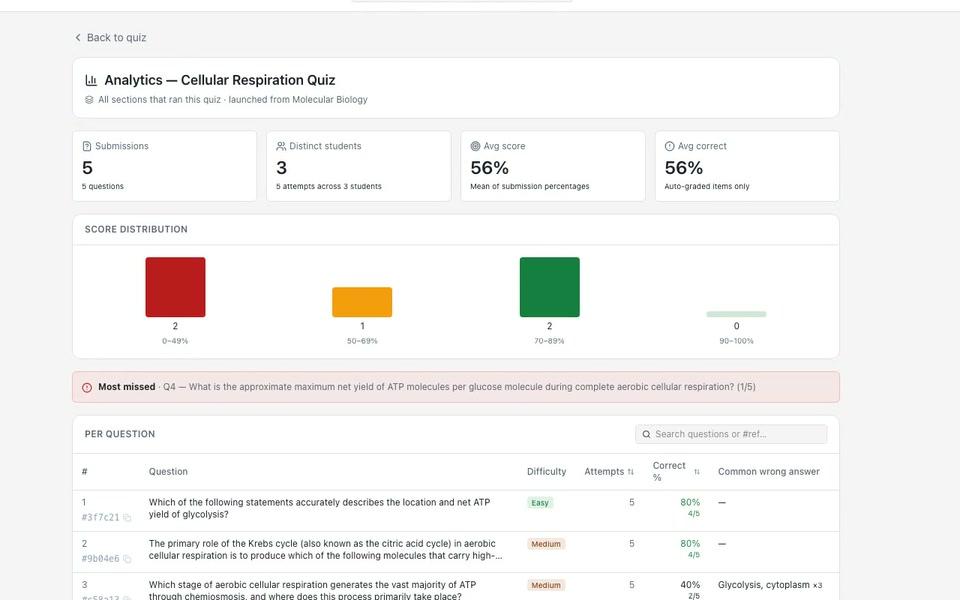Click the green 70–89% score bar
This screenshot has width=960, height=600.
tap(549, 287)
